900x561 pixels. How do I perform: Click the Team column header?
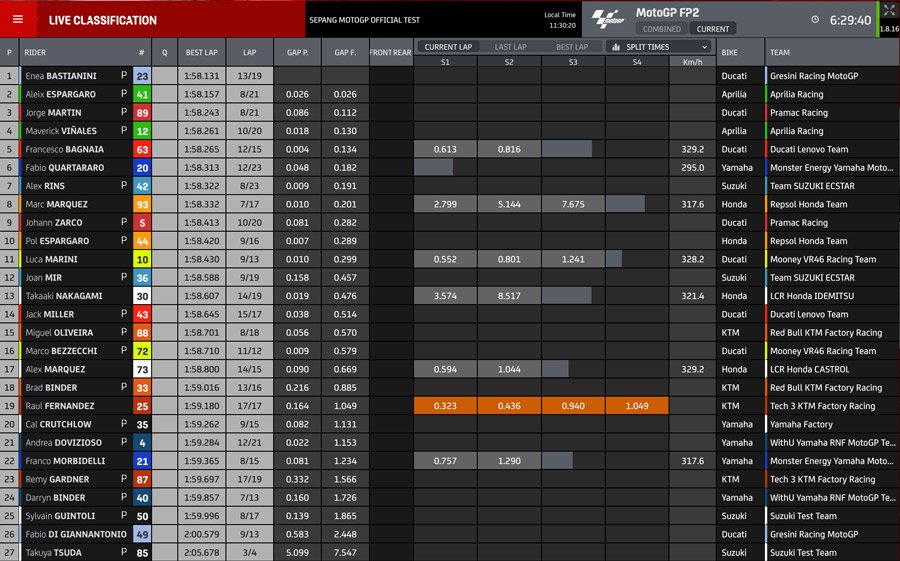coord(780,53)
